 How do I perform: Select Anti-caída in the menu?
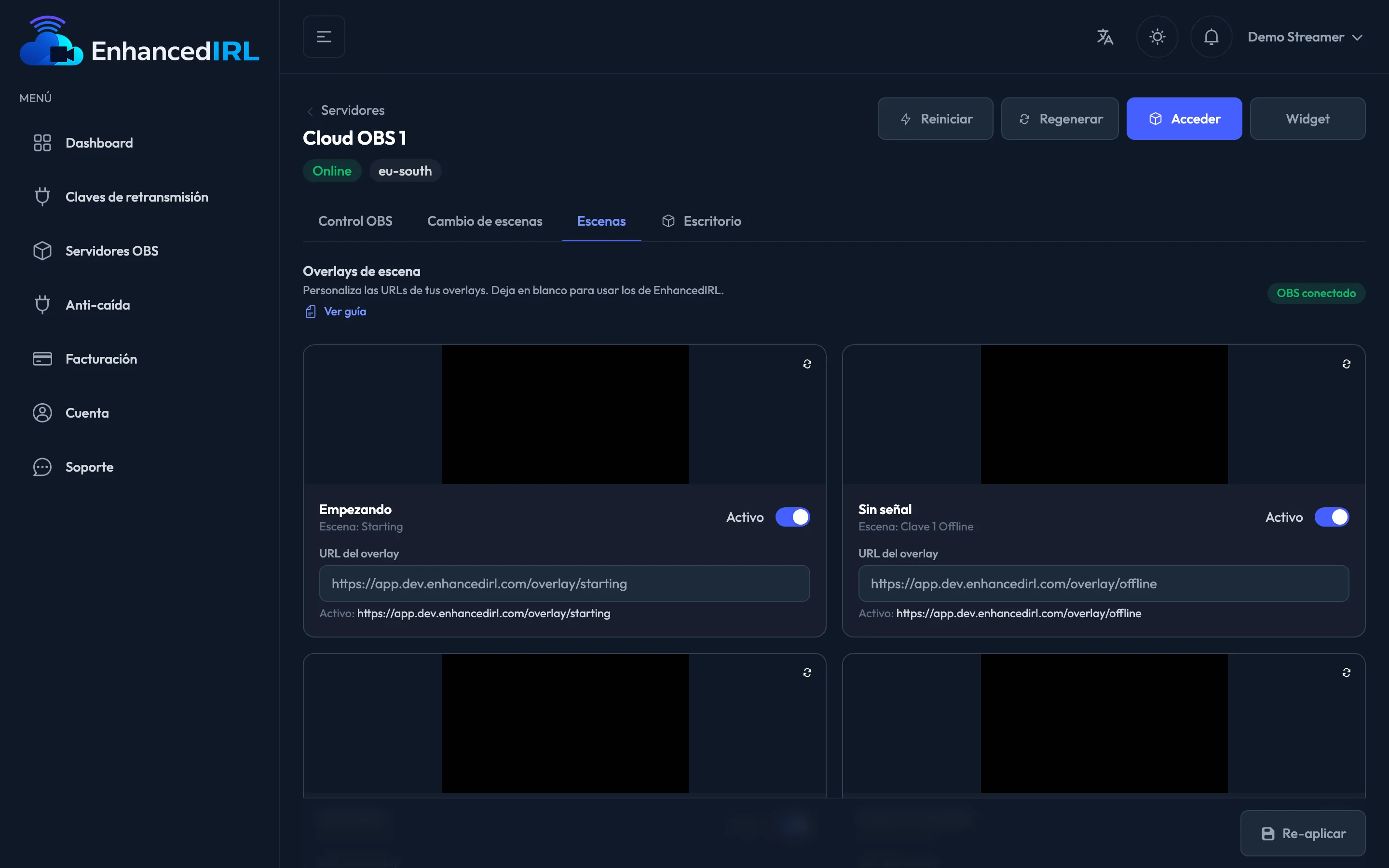click(x=139, y=305)
